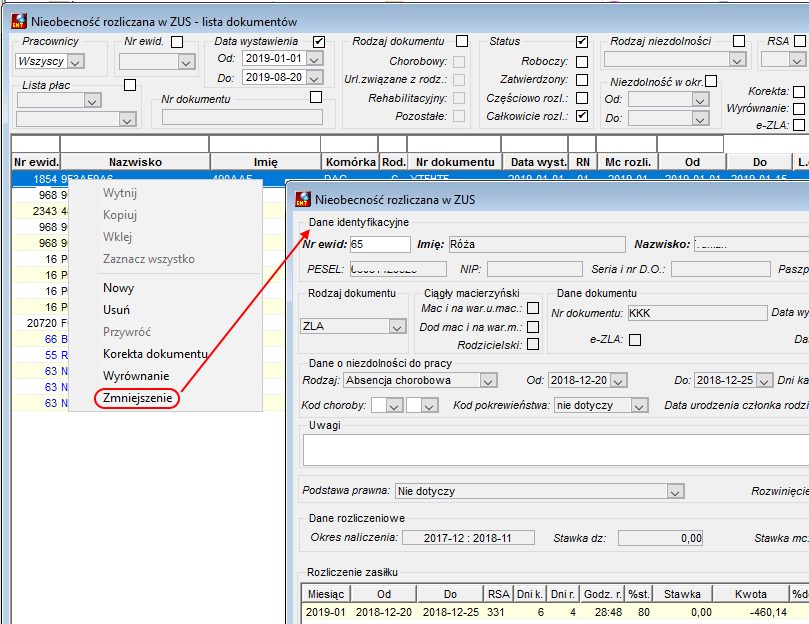
Task: Tick the Zatwierdzony status checkbox
Action: click(x=582, y=80)
